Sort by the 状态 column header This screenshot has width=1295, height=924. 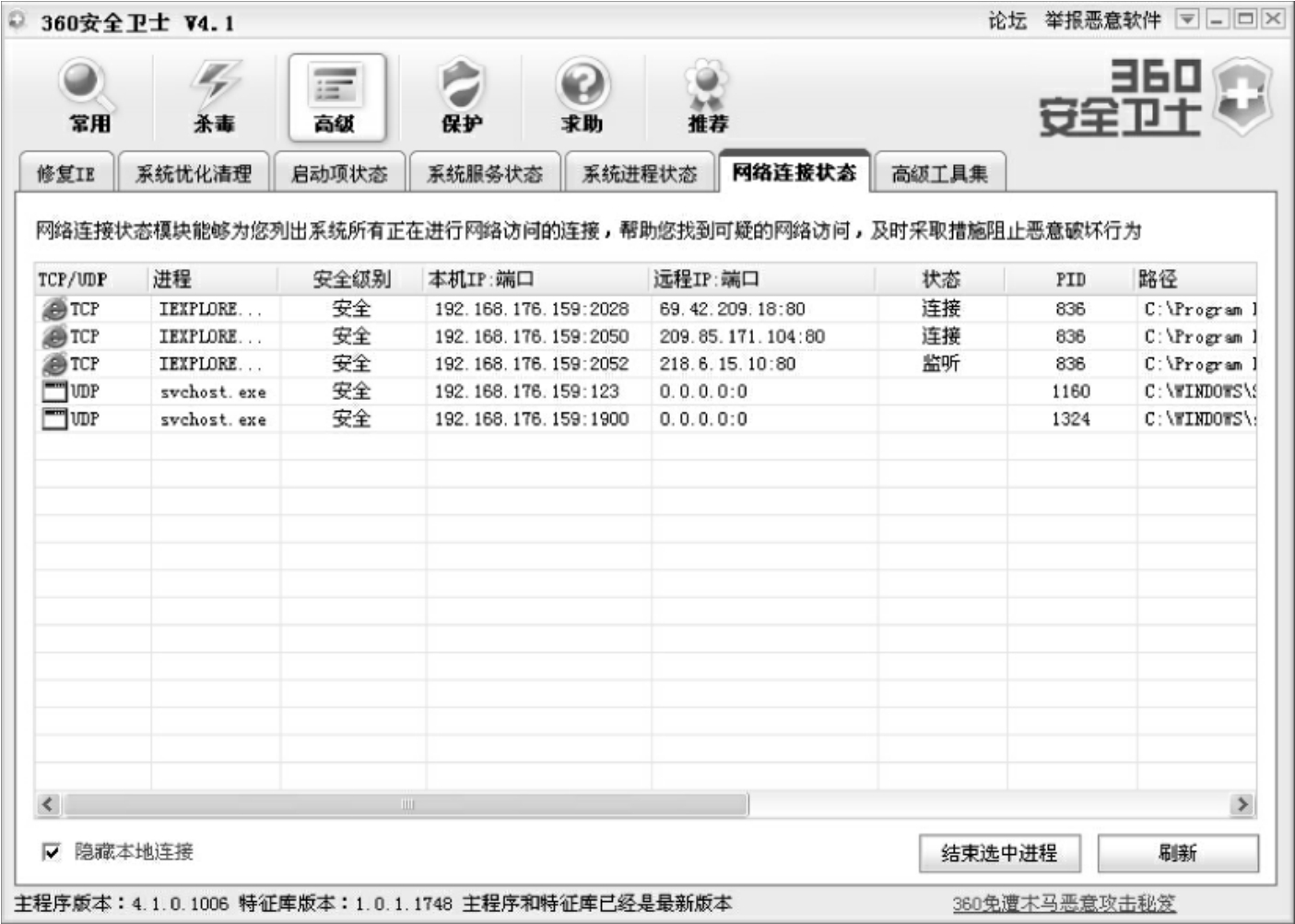point(942,279)
